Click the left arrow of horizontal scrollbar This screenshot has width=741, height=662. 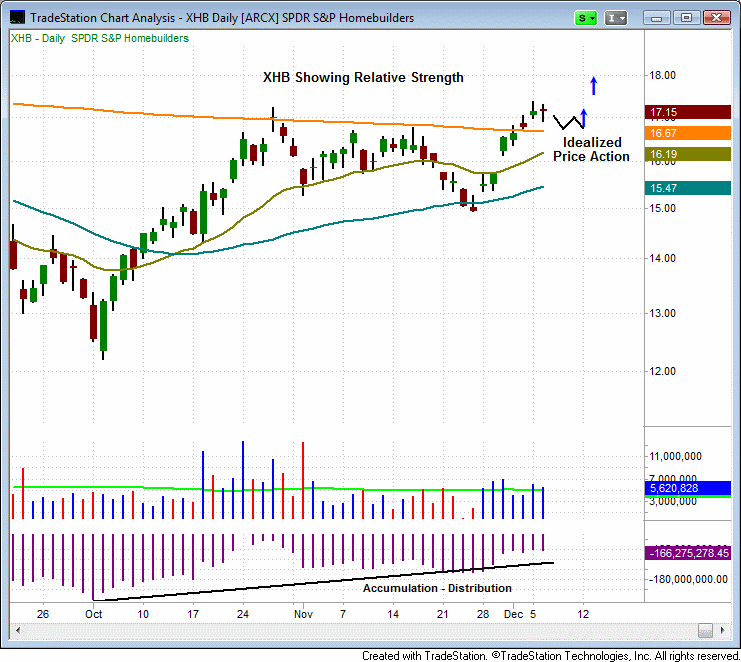point(18,630)
